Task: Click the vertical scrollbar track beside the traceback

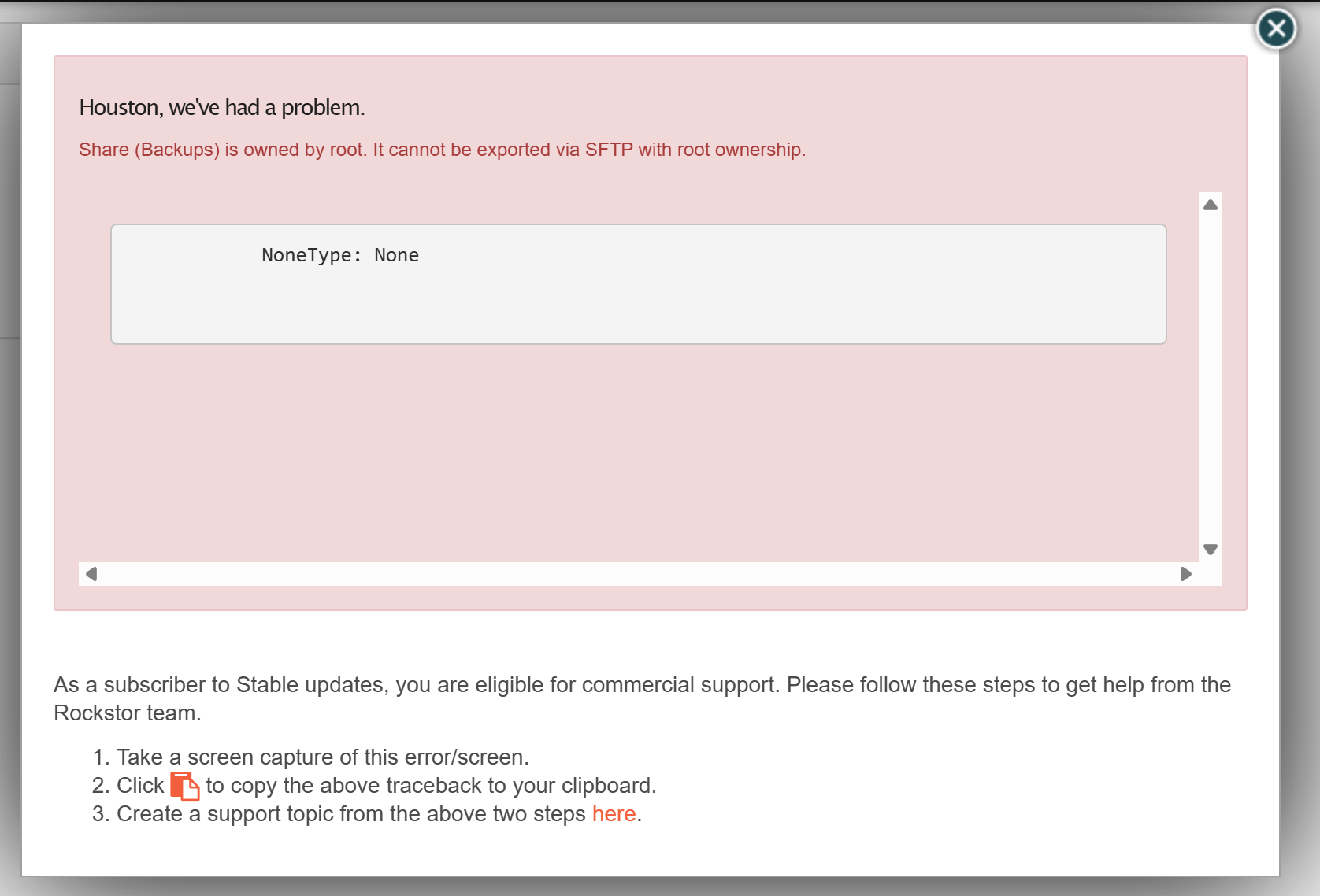Action: (1211, 378)
